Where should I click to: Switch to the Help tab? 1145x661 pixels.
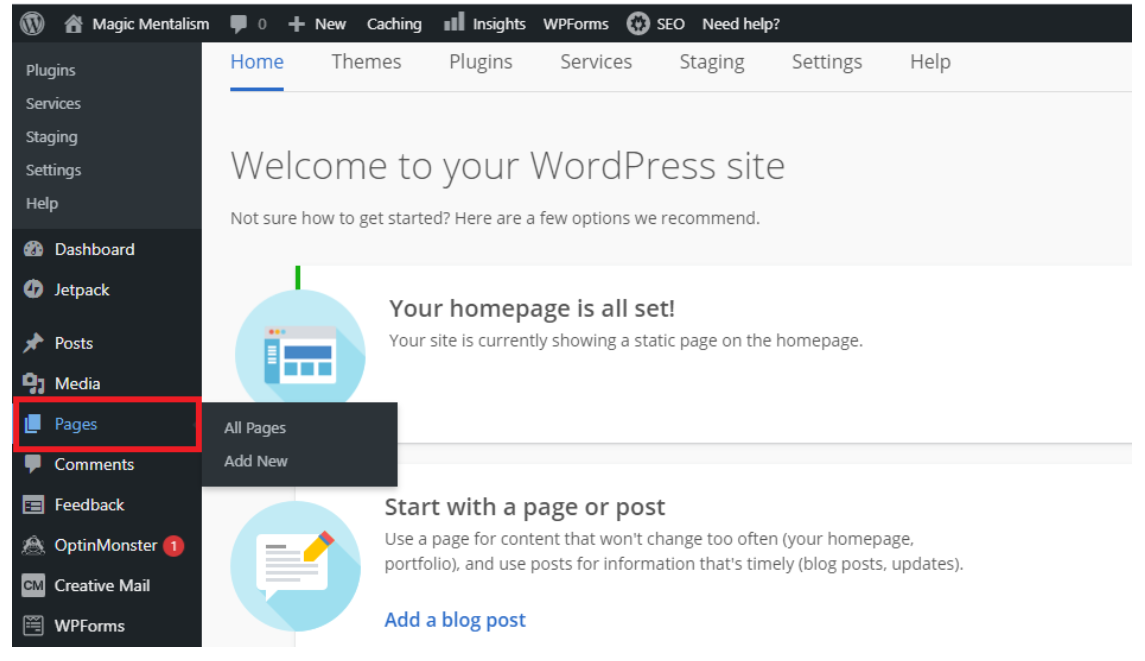(x=930, y=62)
